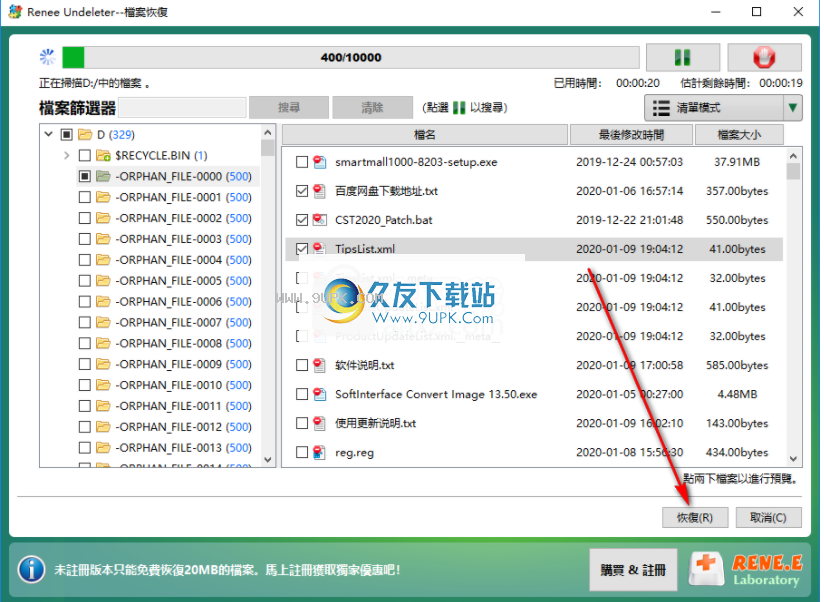
Task: Select the -ORPHAN_FILE-0006 folder
Action: pos(183,302)
